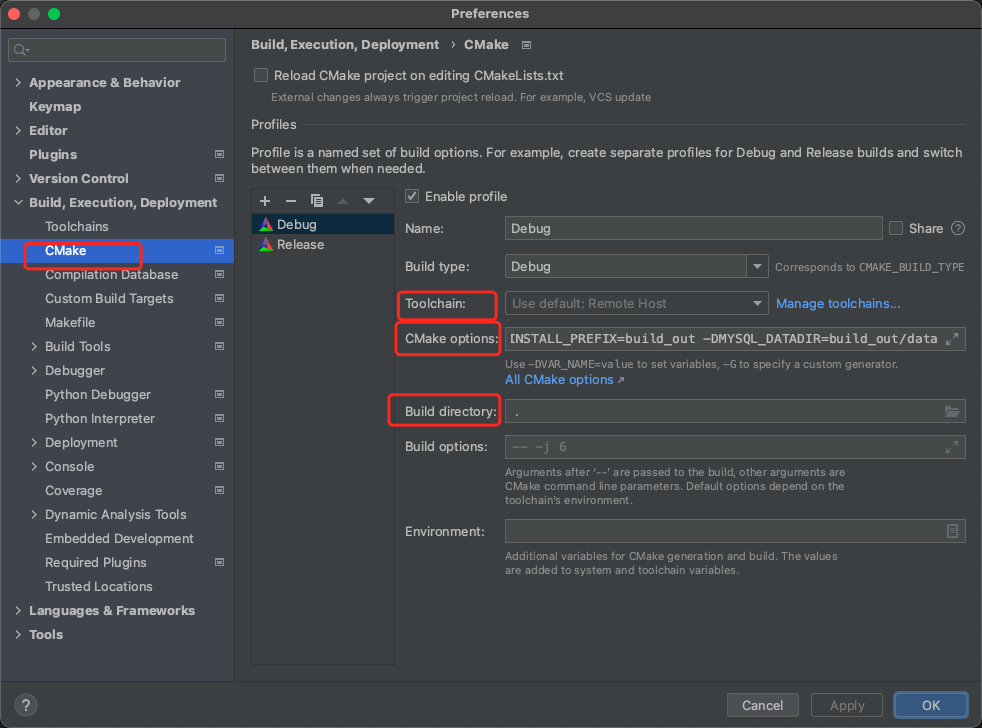Click project icon beside Required Plugins
Image resolution: width=982 pixels, height=728 pixels.
point(219,562)
